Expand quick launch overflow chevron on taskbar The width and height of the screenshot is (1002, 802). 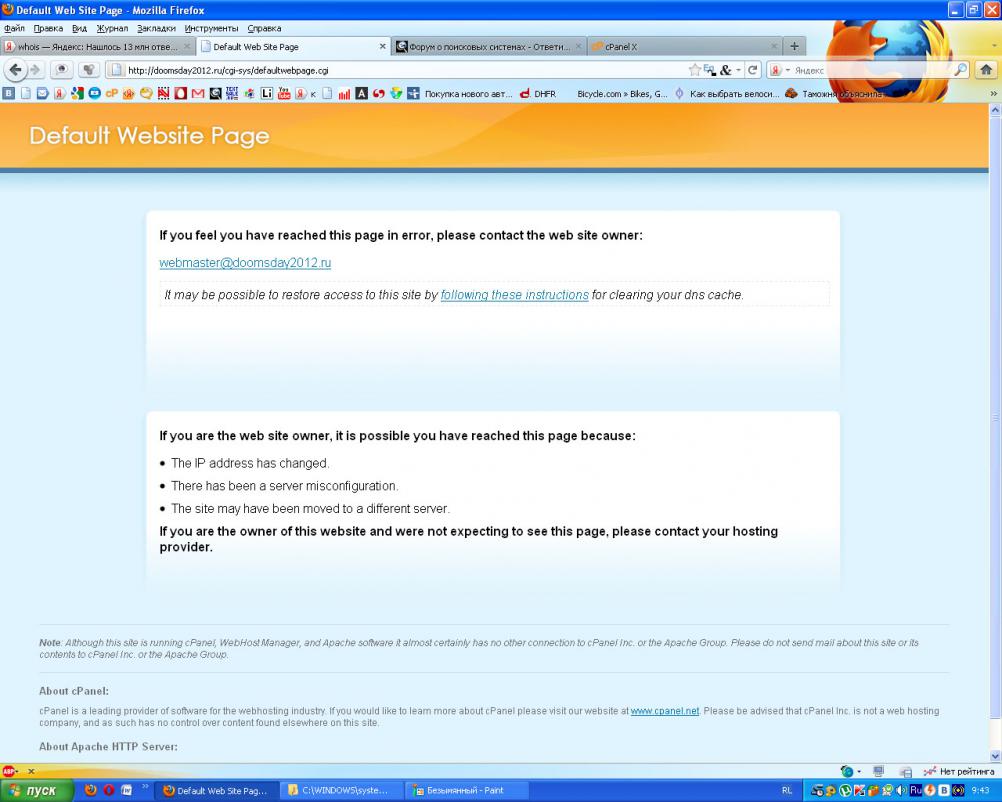coord(144,787)
